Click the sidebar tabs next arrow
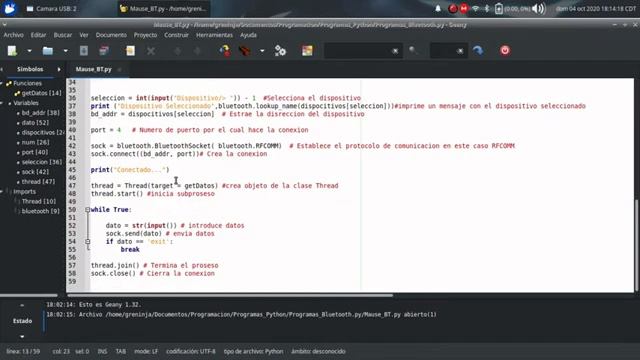The height and width of the screenshot is (360, 640). [x=59, y=69]
